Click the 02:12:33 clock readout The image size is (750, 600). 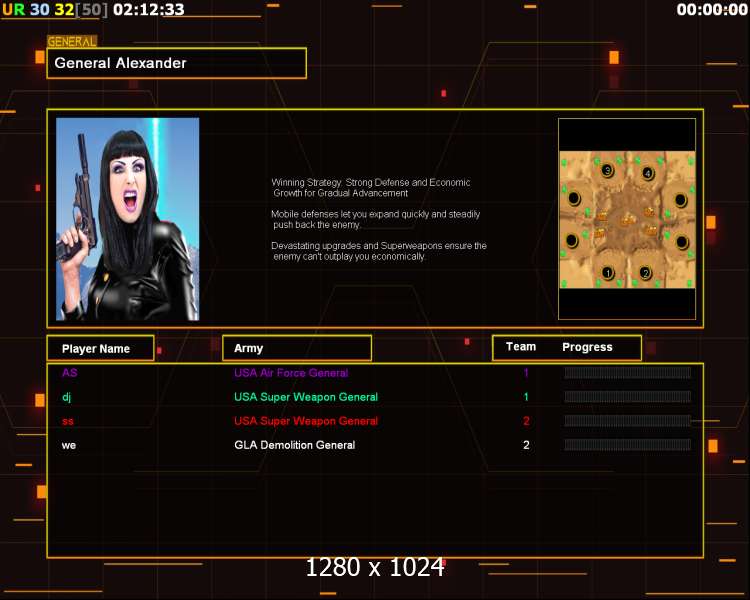(x=149, y=9)
